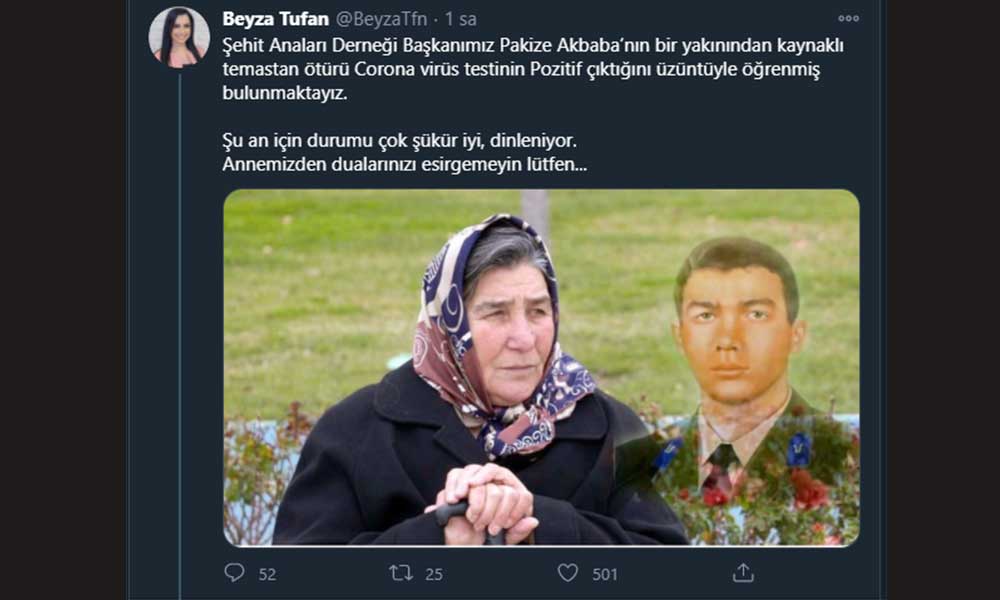Open the tweet timestamp 1 sa

(x=460, y=19)
